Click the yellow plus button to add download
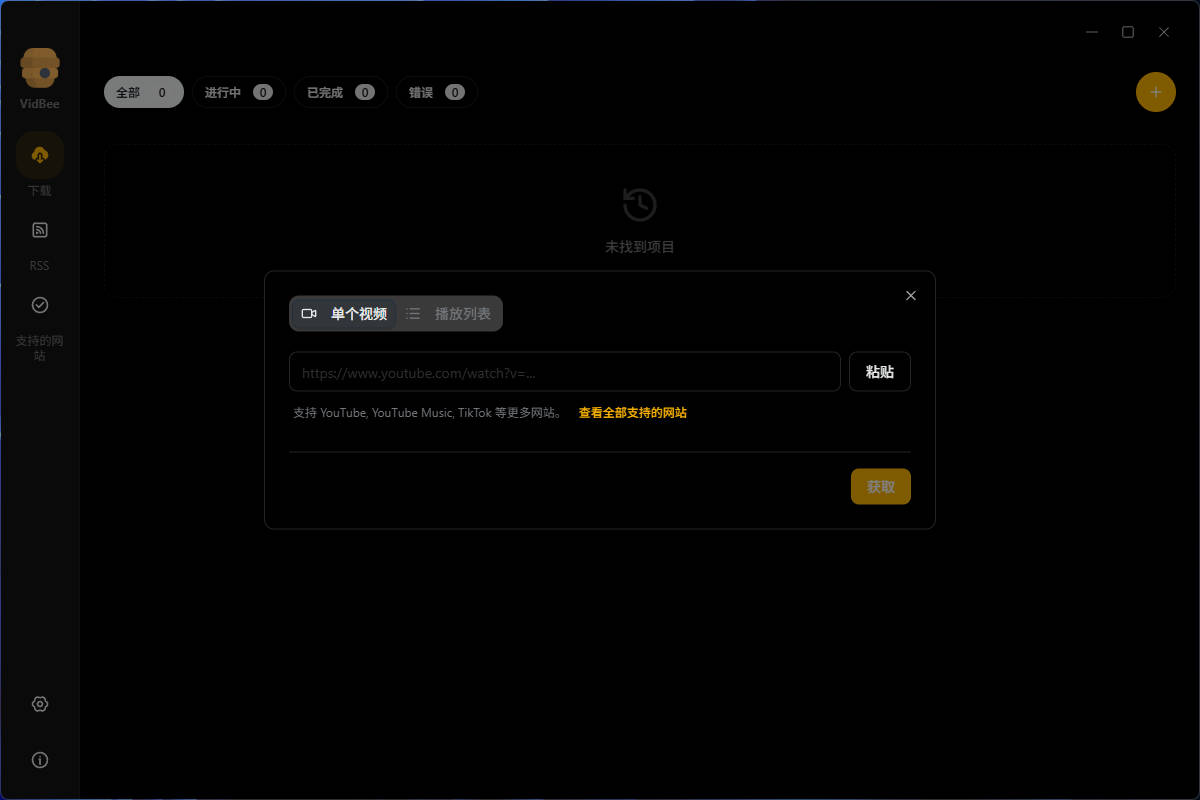Screen dimensions: 1200x800 coord(1155,91)
